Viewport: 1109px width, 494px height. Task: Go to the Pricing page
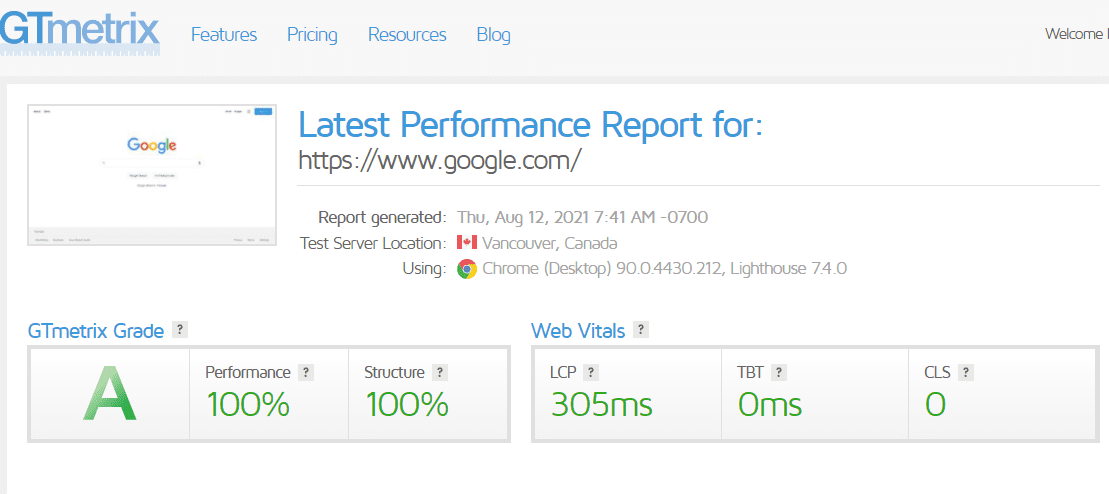coord(312,34)
